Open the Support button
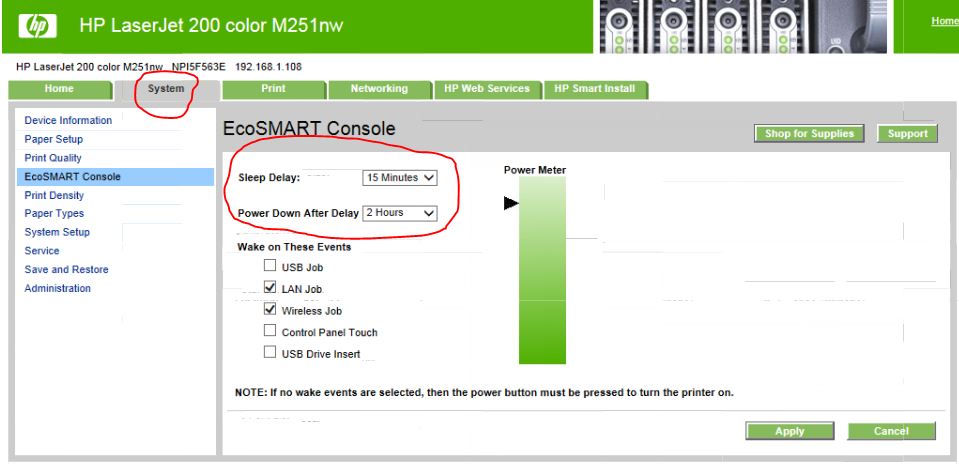The width and height of the screenshot is (959, 464). 908,133
